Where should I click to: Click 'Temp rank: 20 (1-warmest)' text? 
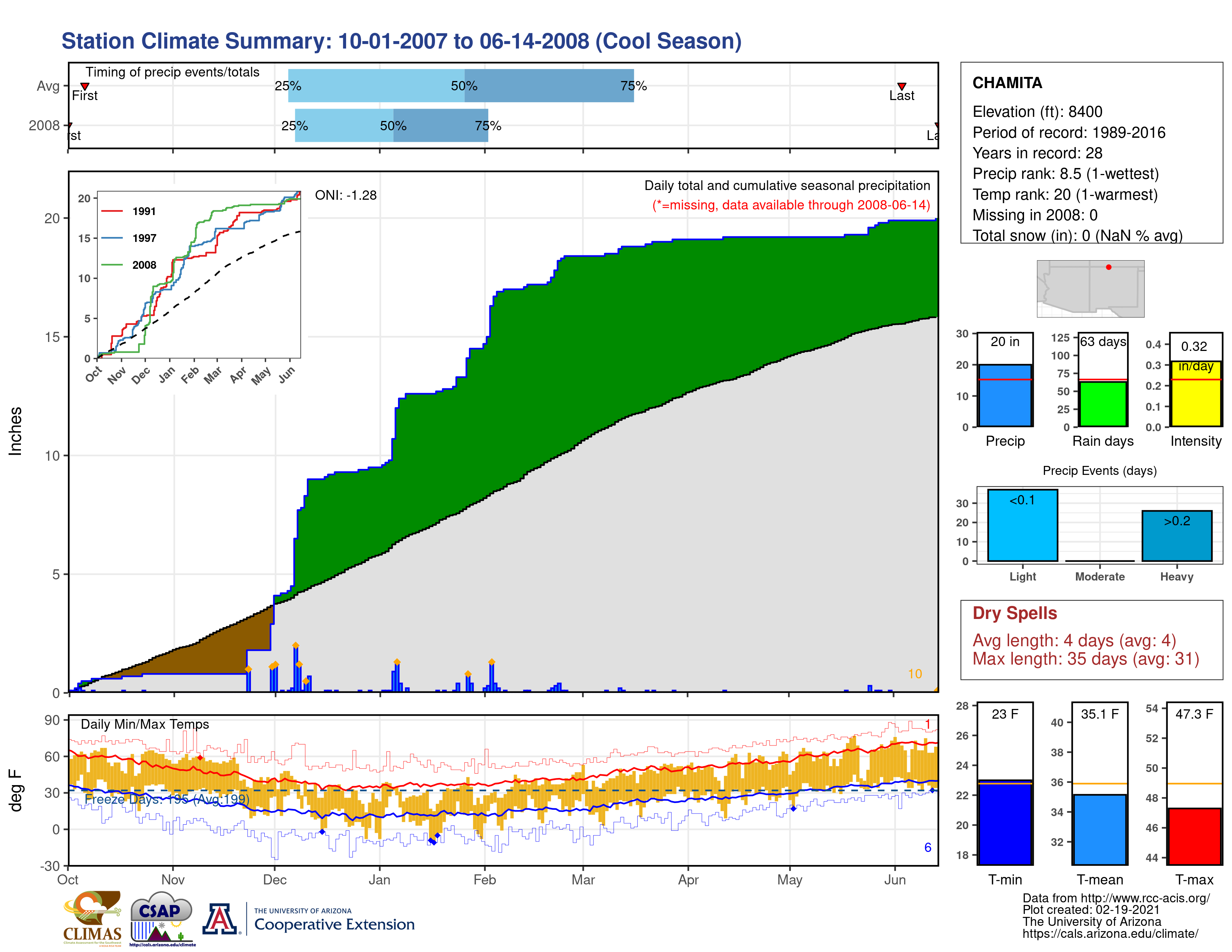[1065, 195]
